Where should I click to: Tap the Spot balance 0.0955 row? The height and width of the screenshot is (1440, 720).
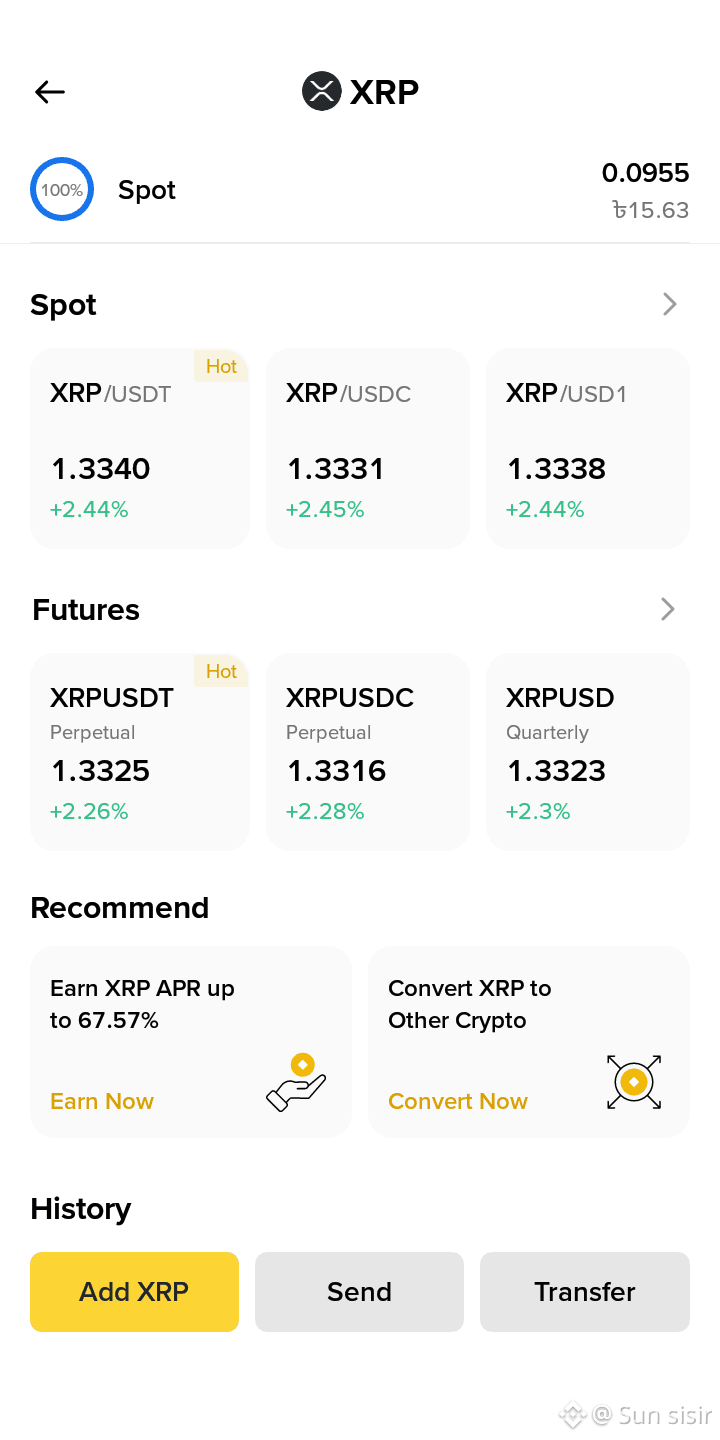click(x=360, y=190)
